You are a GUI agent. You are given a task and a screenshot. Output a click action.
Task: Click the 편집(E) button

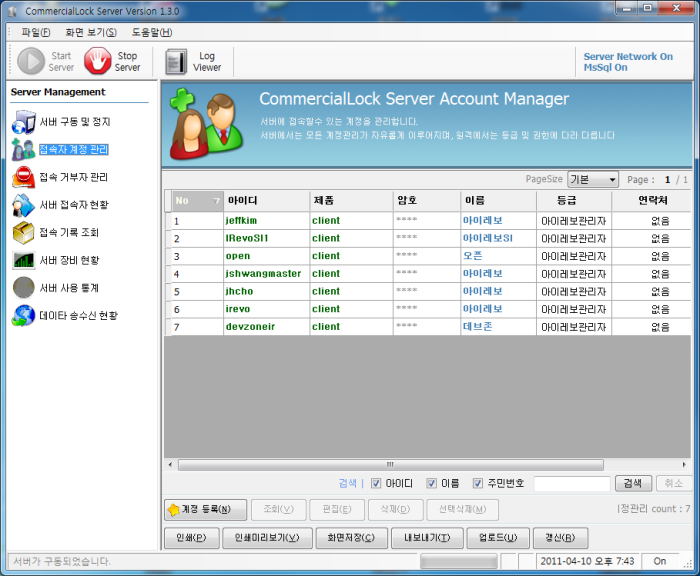tap(337, 509)
